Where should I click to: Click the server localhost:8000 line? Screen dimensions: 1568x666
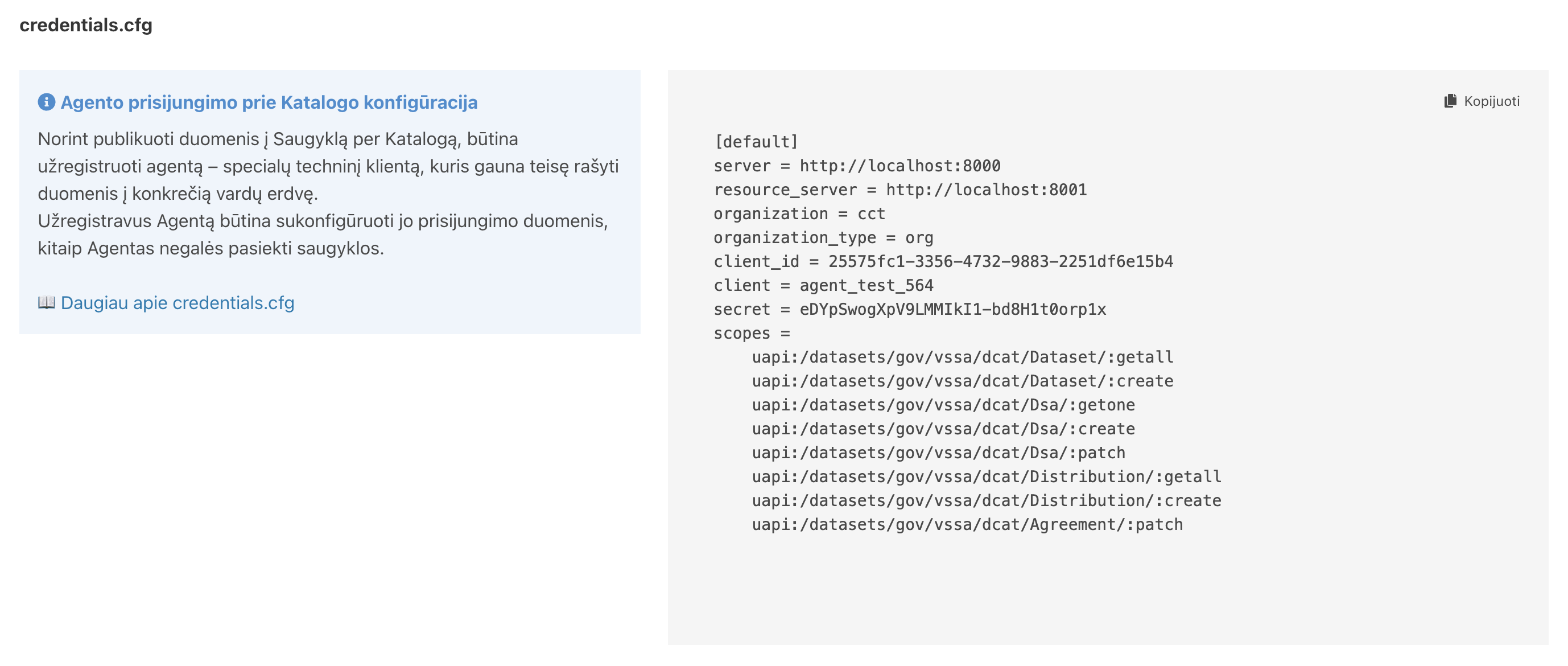(857, 166)
